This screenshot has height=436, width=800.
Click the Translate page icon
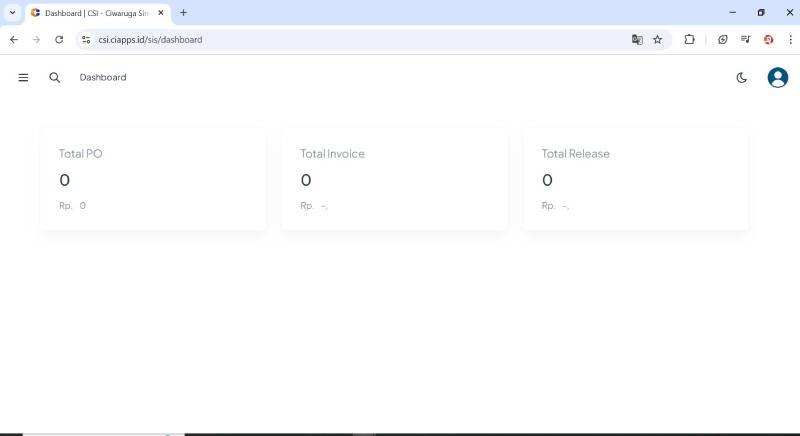pos(637,39)
